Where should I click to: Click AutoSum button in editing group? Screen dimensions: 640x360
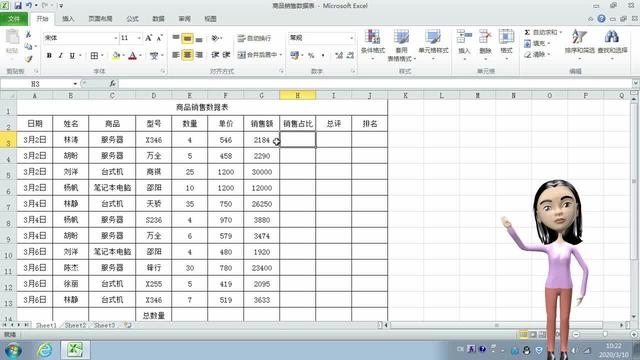[542, 32]
